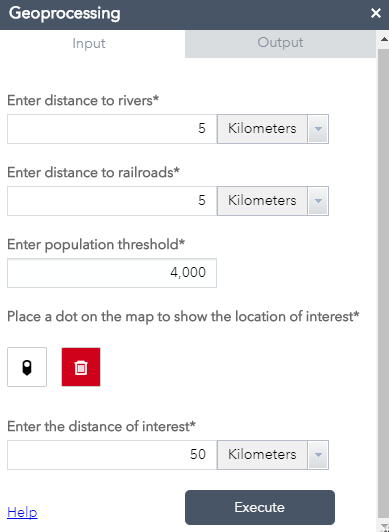389x532 pixels.
Task: Open the railroads distance unit dropdown arrow
Action: coord(318,201)
